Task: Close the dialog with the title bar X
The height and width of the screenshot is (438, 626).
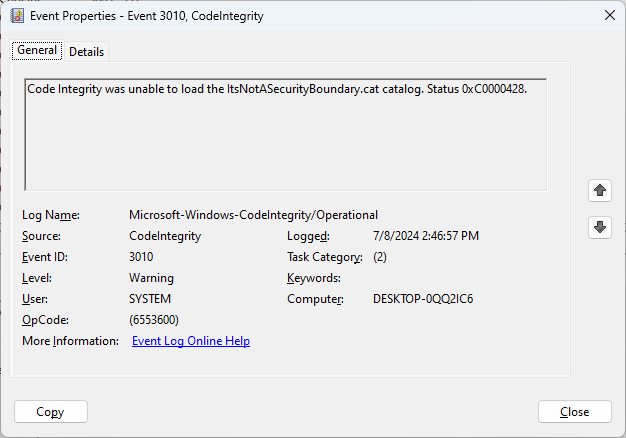Action: tap(610, 15)
